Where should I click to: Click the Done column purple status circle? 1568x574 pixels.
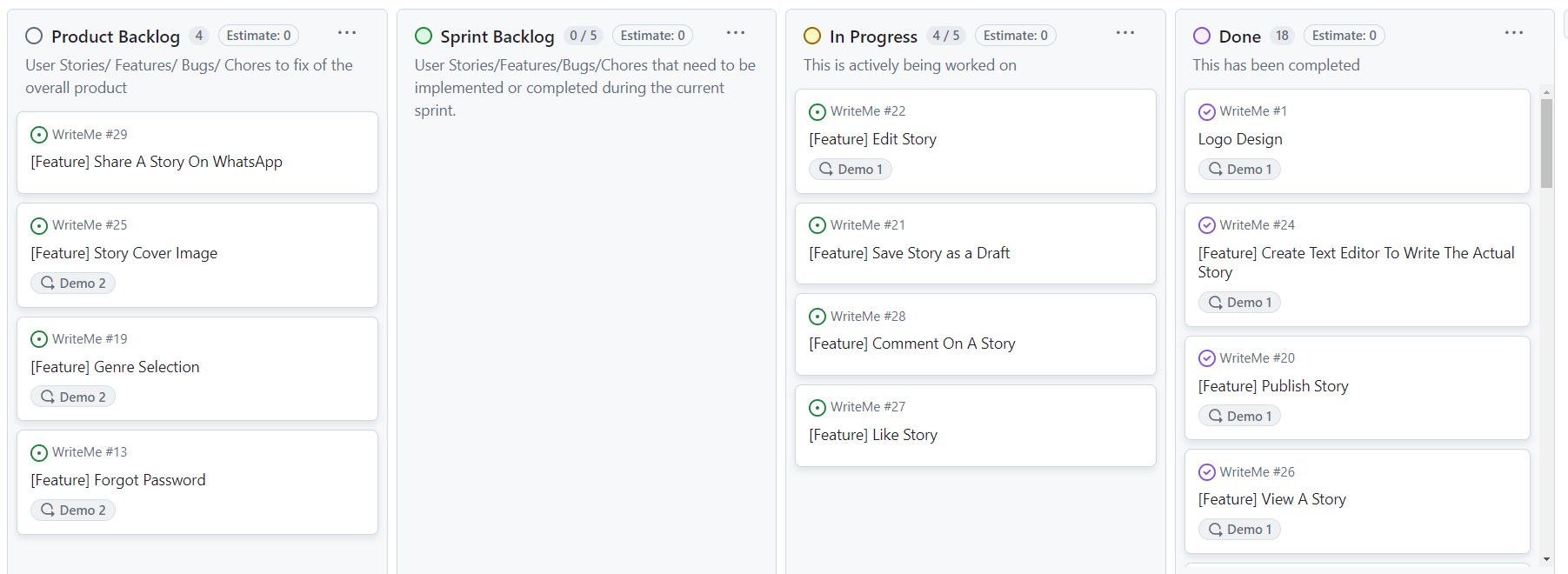[x=1202, y=36]
